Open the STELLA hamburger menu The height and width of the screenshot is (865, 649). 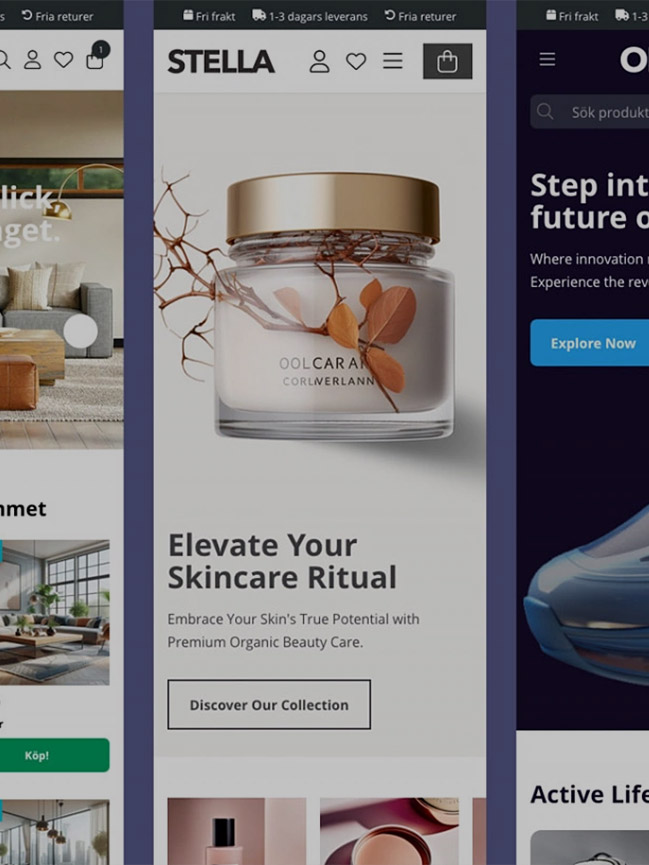click(x=393, y=61)
